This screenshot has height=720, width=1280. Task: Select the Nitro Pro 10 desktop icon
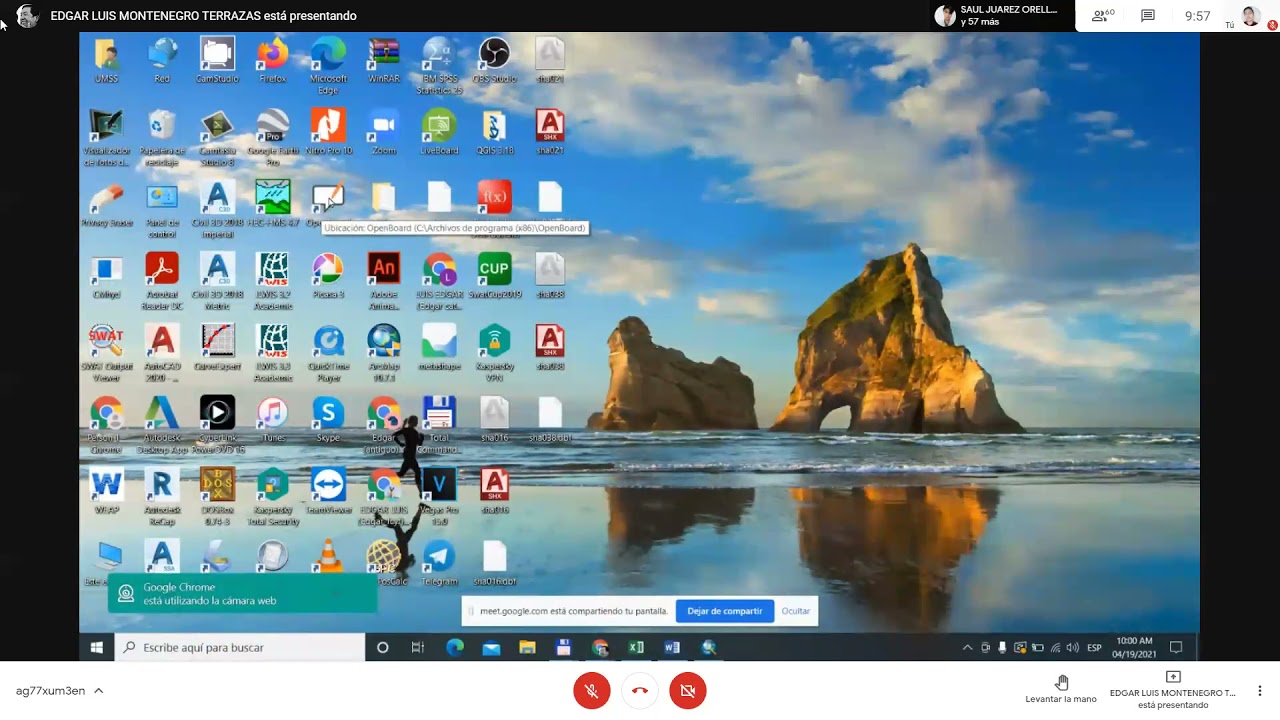(328, 132)
